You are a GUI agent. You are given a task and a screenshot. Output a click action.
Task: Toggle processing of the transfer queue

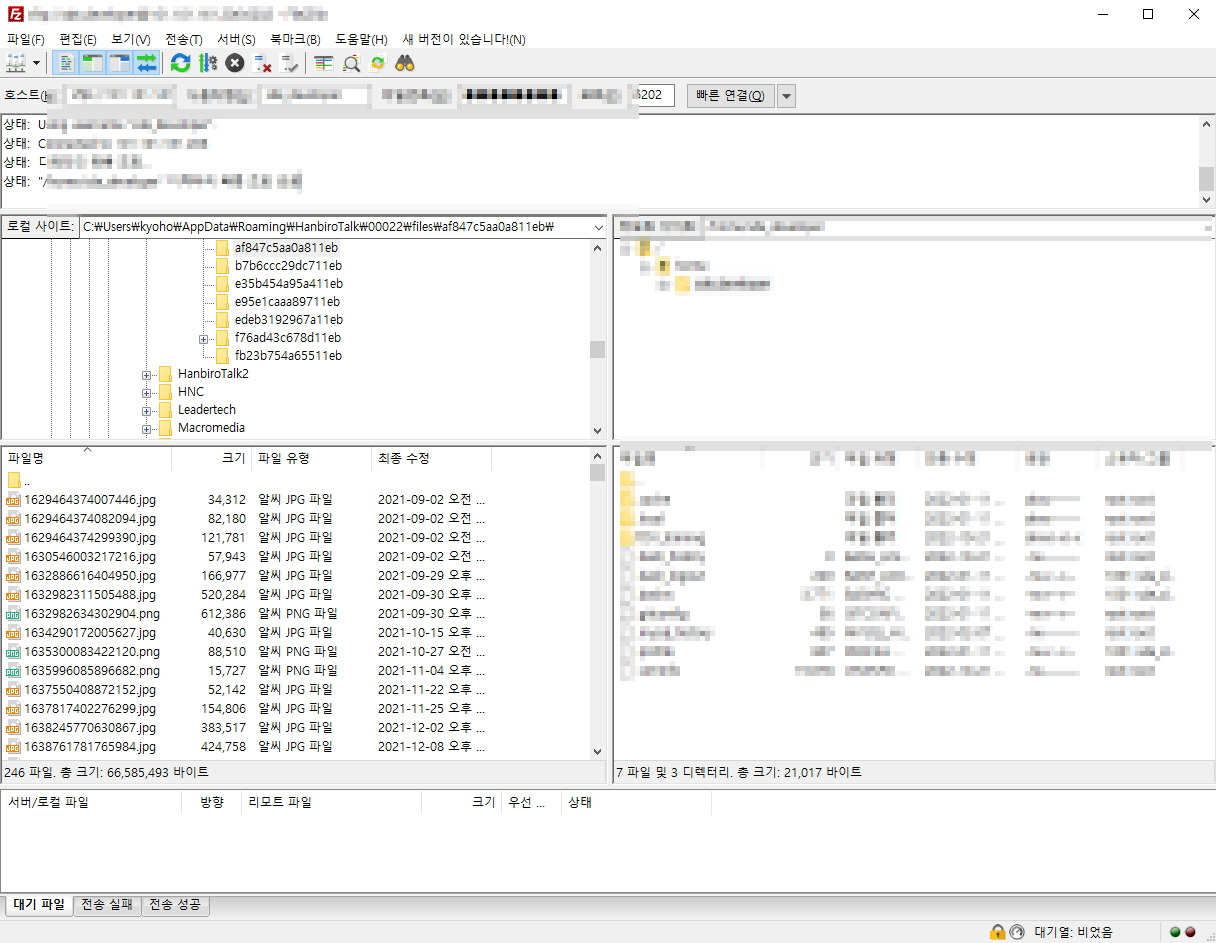(x=207, y=63)
